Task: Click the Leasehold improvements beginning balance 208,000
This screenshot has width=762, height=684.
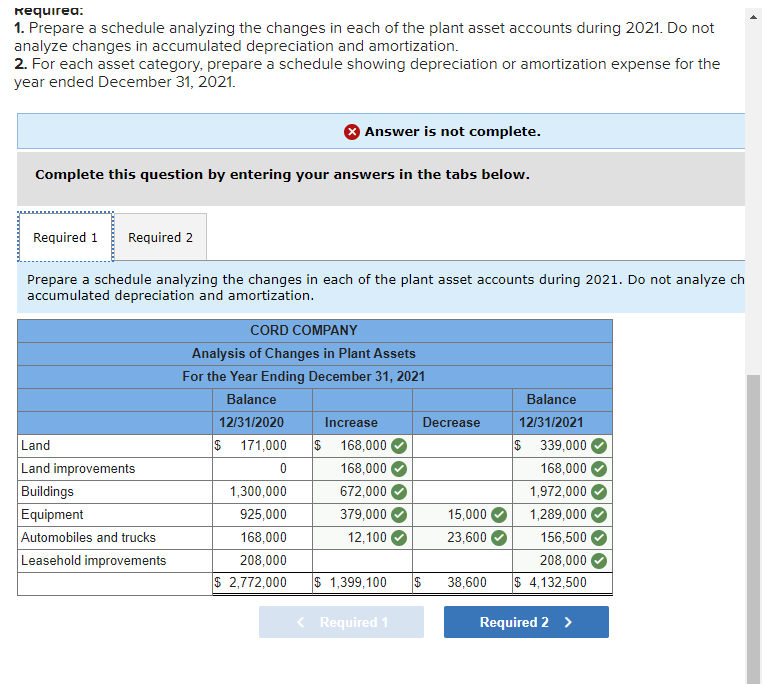Action: (263, 561)
